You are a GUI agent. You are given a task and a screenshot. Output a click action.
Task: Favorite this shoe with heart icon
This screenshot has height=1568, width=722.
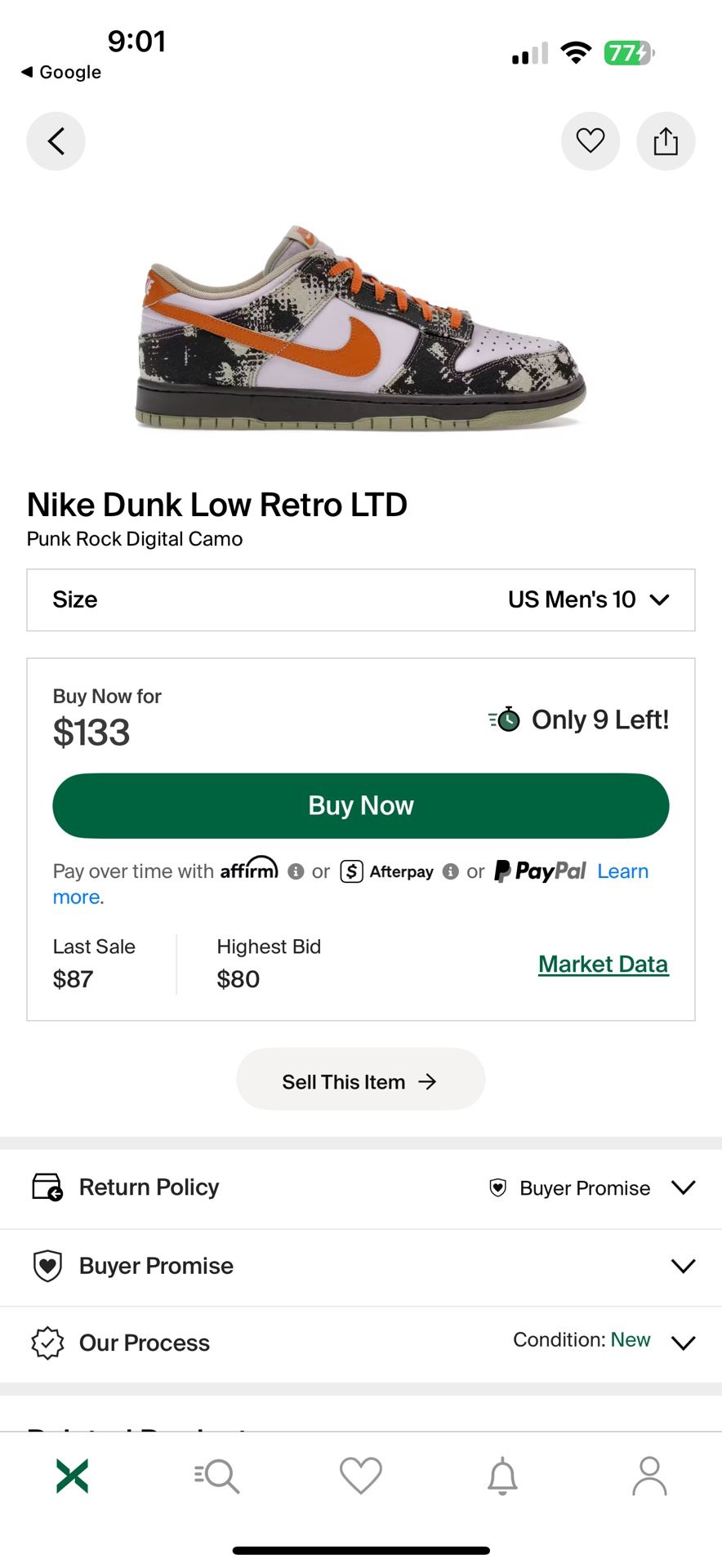(591, 141)
